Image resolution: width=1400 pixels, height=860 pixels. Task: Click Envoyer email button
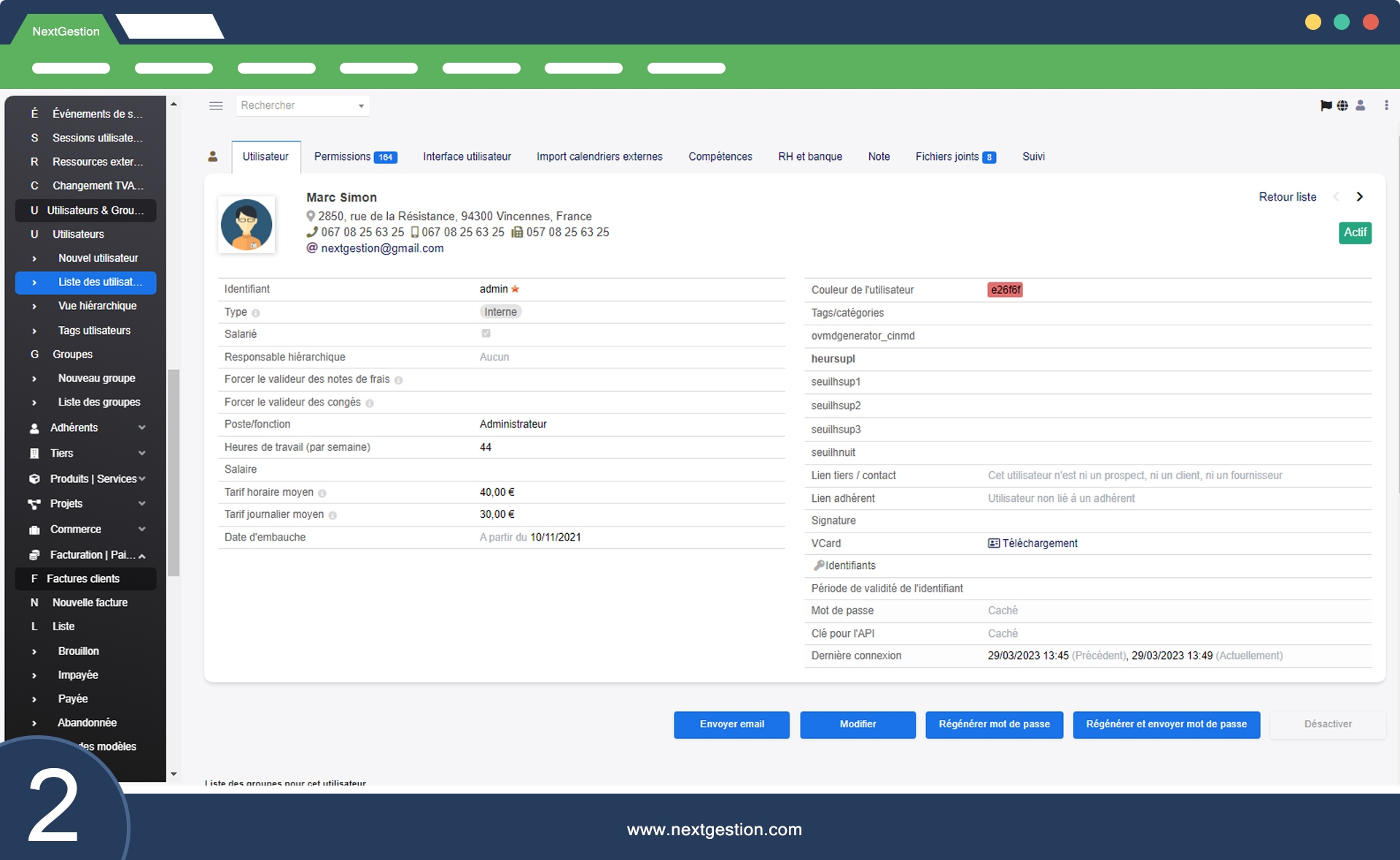pyautogui.click(x=731, y=724)
